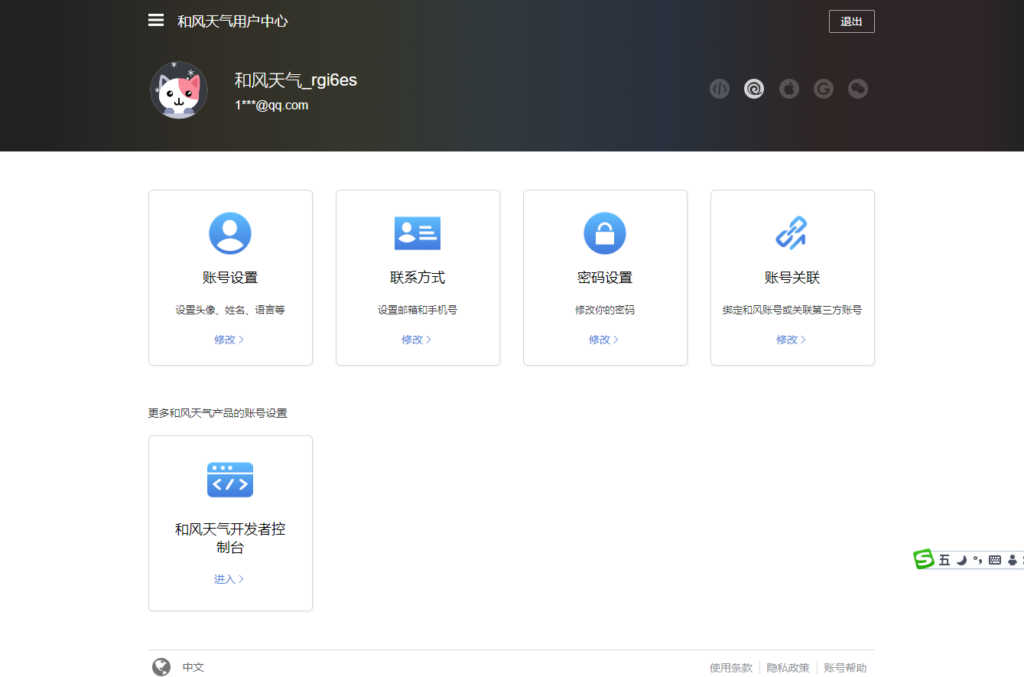This screenshot has width=1024, height=677.
Task: Click the cat profile avatar
Action: (179, 90)
